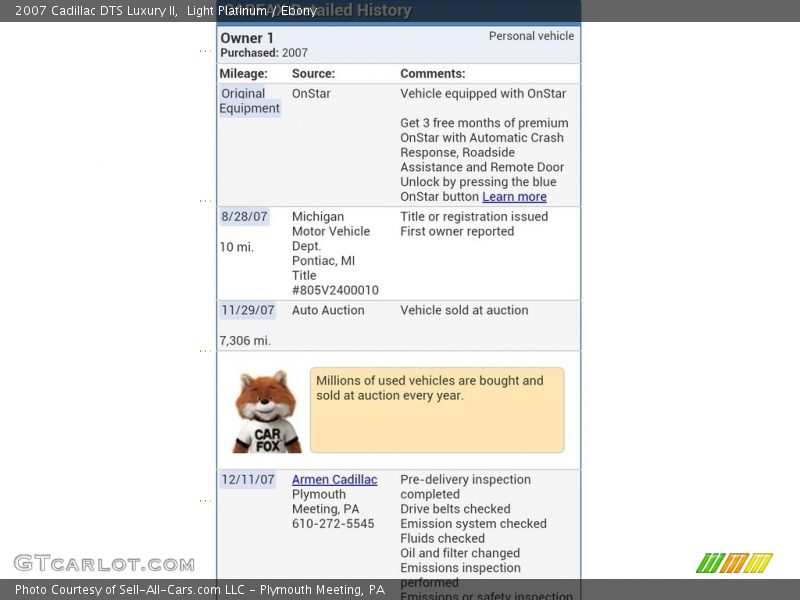Click the Car Fox mascot image
Screen dimensions: 800x600
tap(266, 412)
